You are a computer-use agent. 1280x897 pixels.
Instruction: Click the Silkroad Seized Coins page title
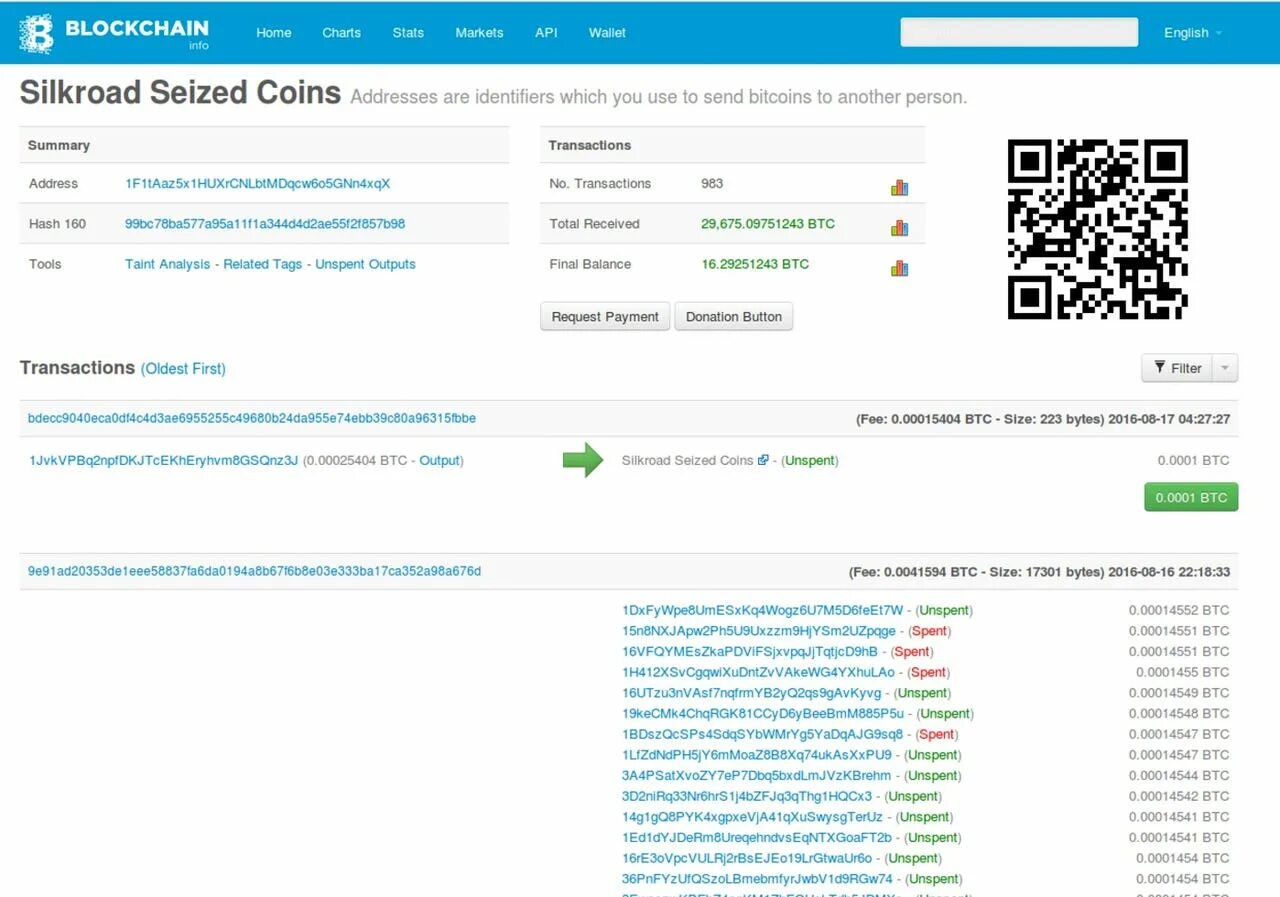[180, 92]
